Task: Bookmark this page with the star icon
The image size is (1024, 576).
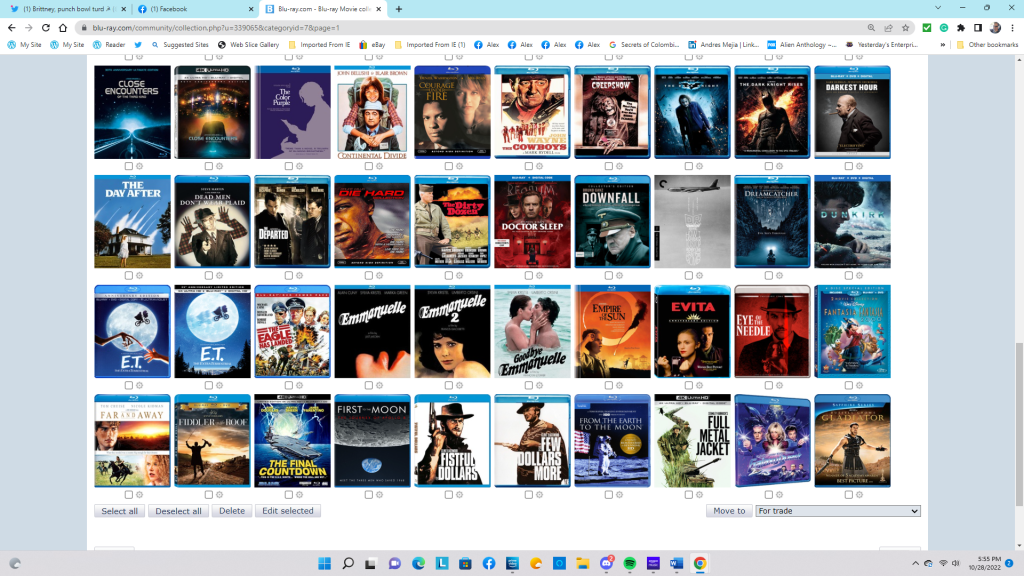Action: pyautogui.click(x=905, y=28)
